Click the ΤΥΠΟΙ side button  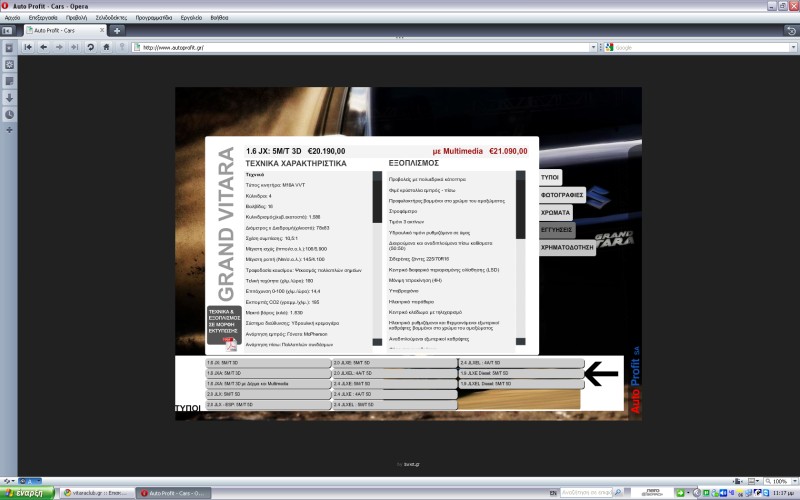point(550,178)
